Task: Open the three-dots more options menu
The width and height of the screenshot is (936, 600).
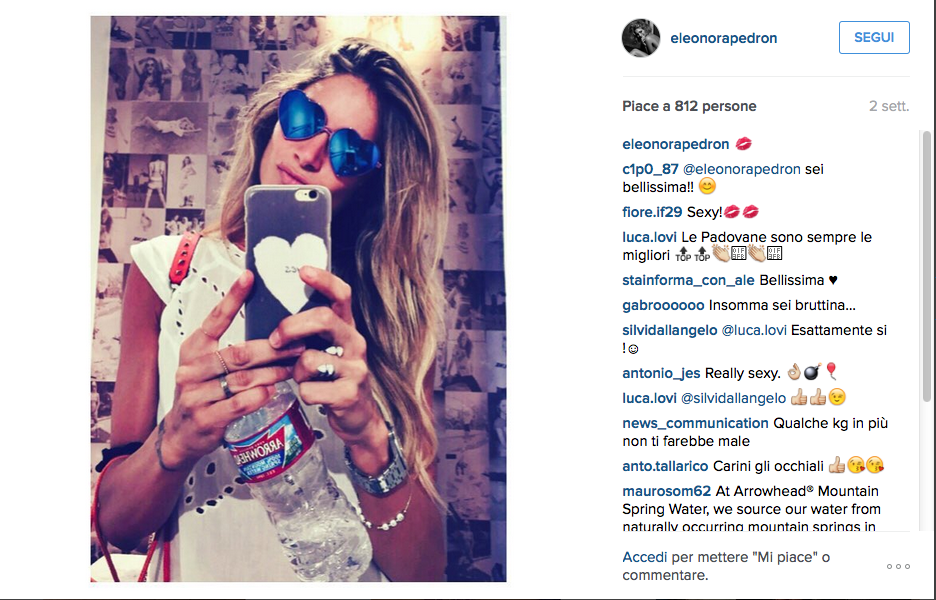Action: pyautogui.click(x=898, y=566)
